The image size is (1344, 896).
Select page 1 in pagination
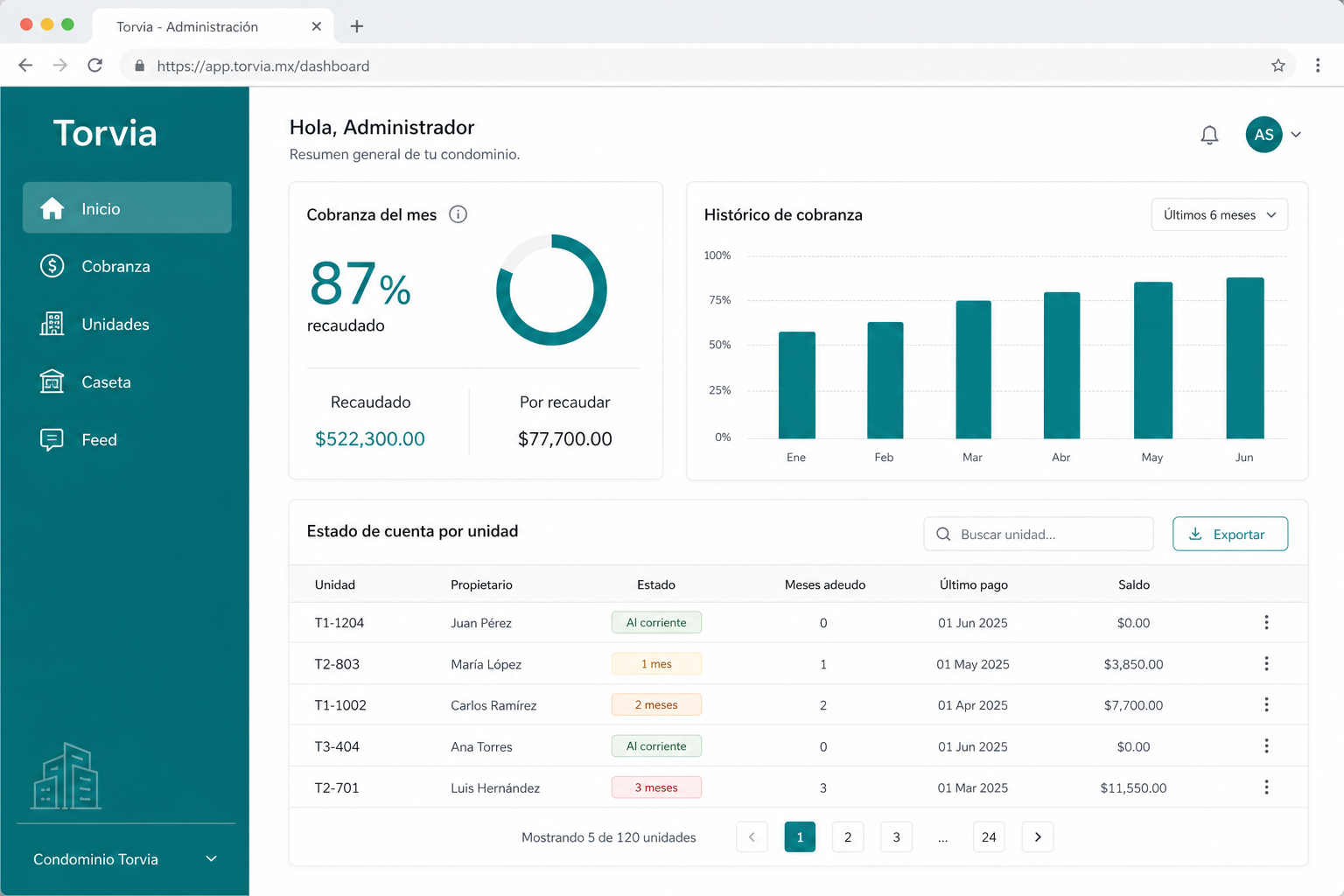(x=800, y=837)
